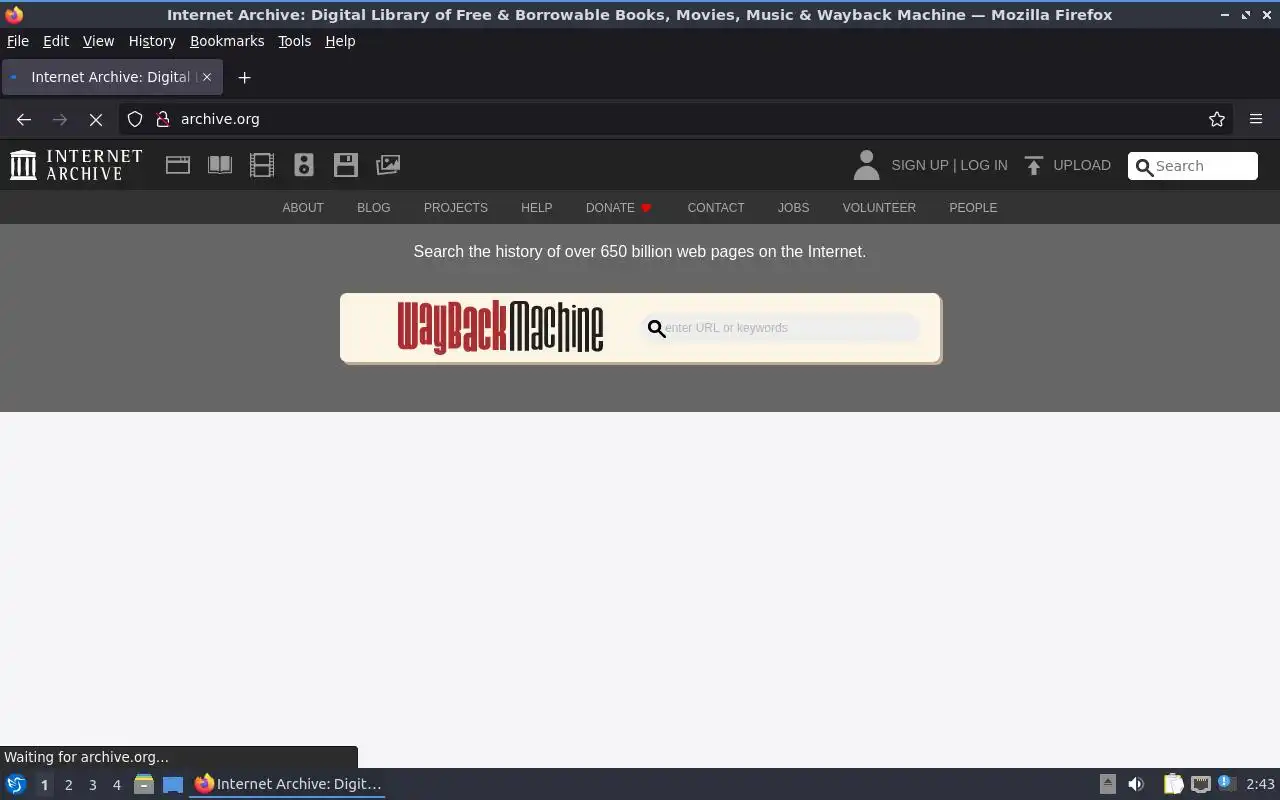
Task: Open the Bookmarks menu
Action: [227, 41]
